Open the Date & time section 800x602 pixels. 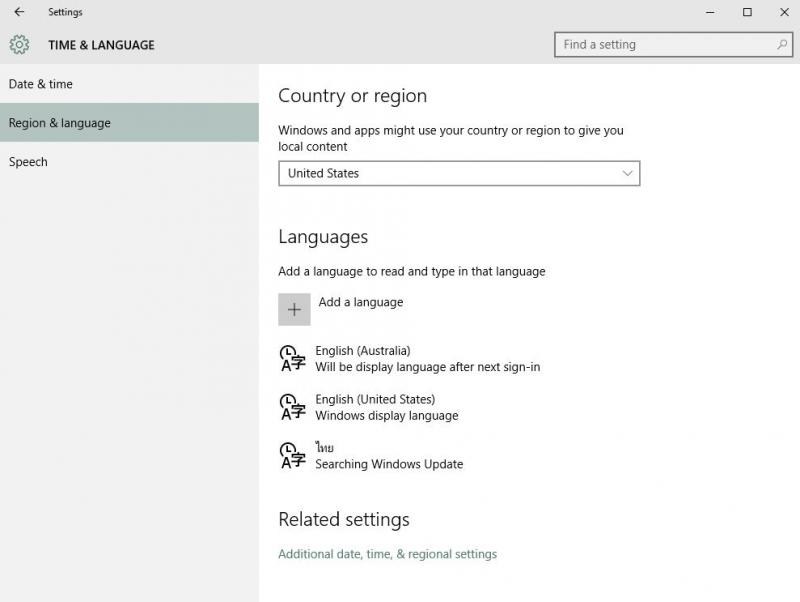[x=41, y=84]
